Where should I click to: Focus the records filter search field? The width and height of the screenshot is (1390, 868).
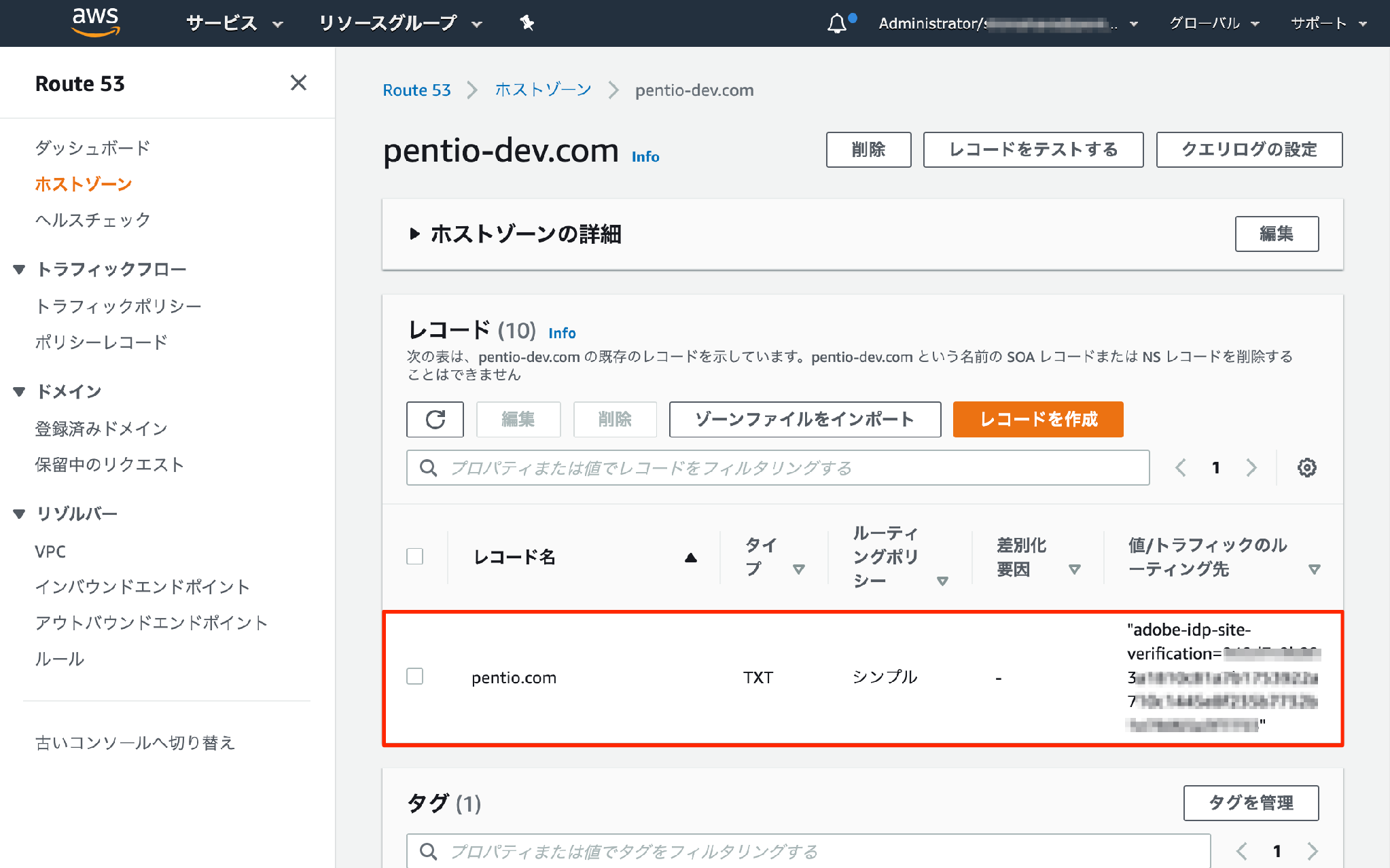778,467
